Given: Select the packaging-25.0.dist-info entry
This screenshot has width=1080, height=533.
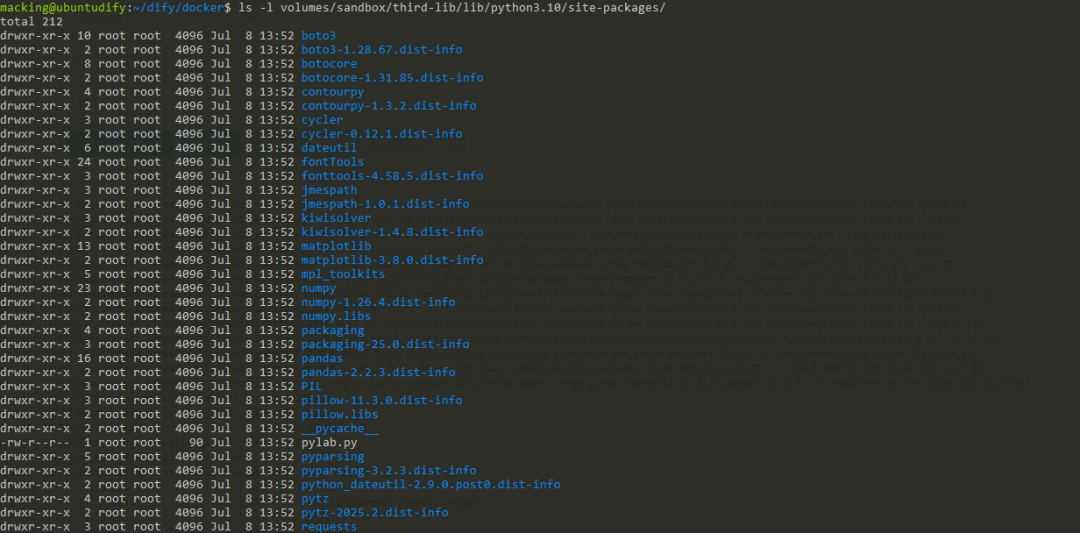Looking at the screenshot, I should tap(385, 343).
